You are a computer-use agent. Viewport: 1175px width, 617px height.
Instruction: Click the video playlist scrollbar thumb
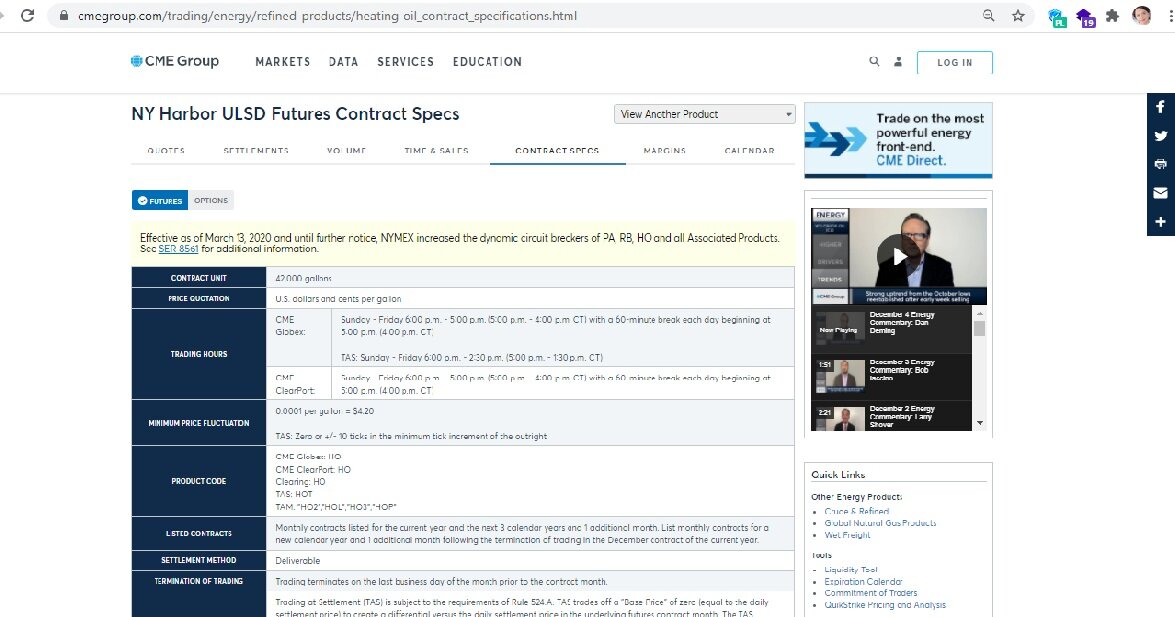979,328
